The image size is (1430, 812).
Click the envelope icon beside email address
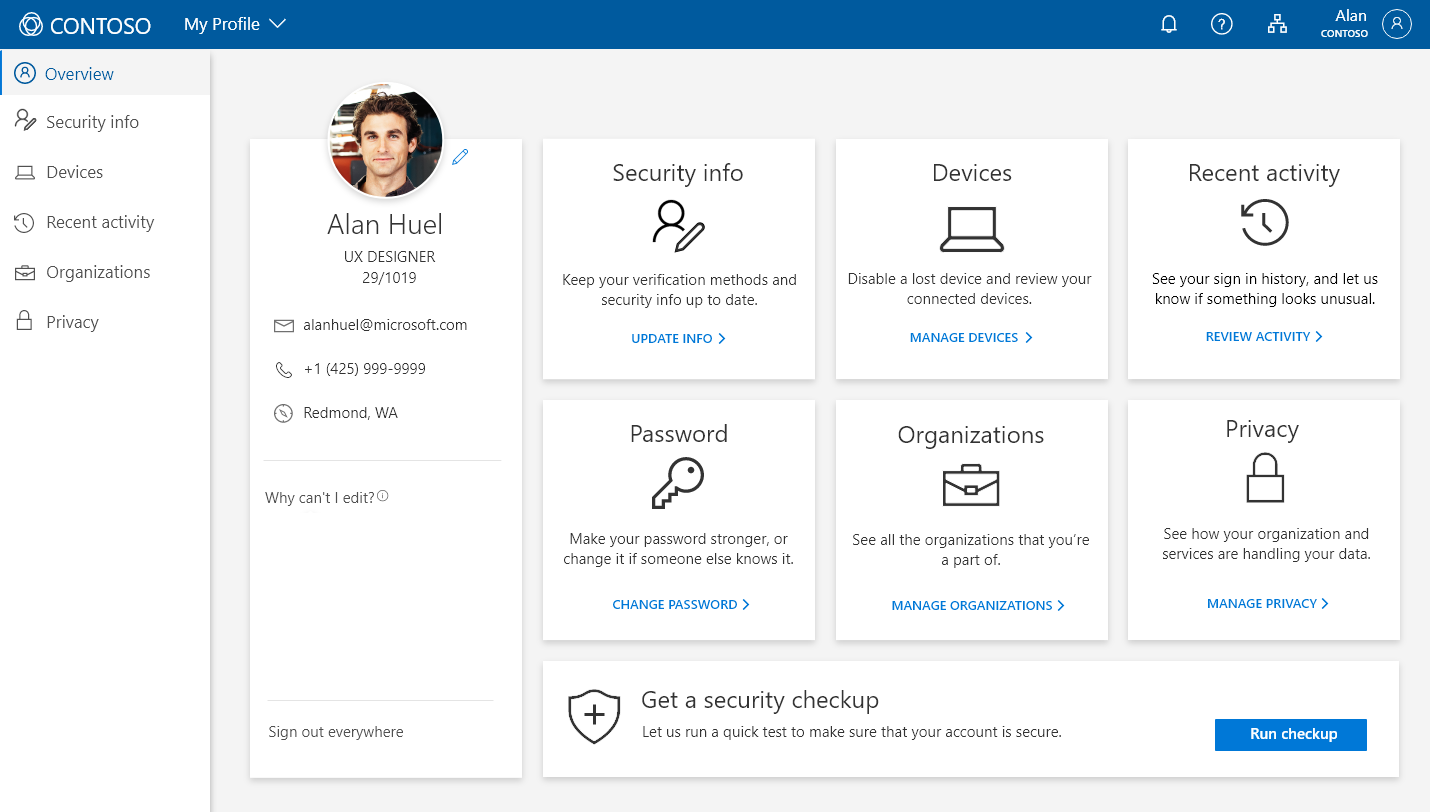(283, 326)
